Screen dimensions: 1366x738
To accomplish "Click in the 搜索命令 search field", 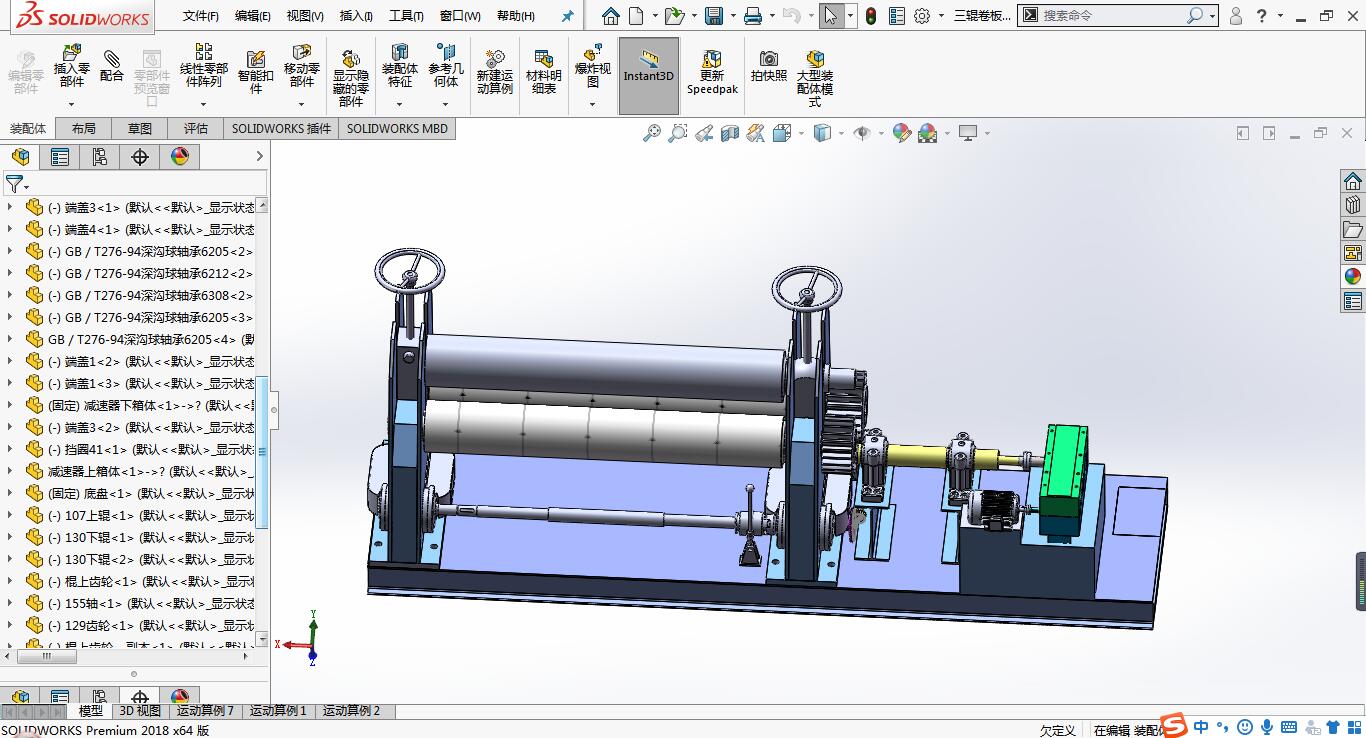I will 1110,16.
